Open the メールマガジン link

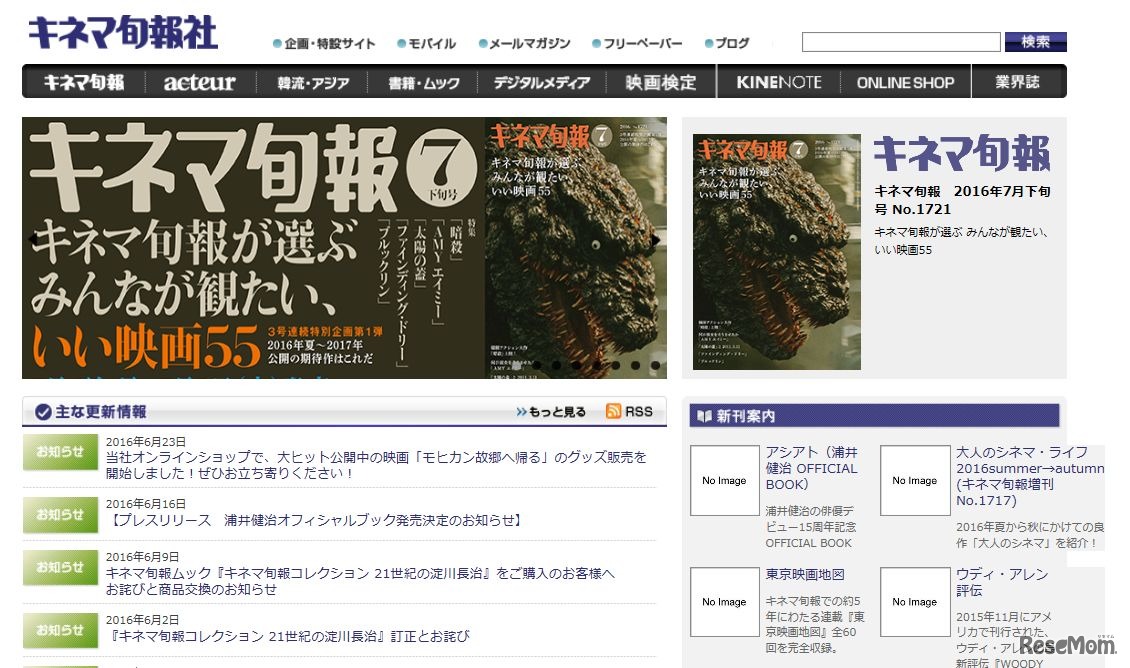point(532,44)
